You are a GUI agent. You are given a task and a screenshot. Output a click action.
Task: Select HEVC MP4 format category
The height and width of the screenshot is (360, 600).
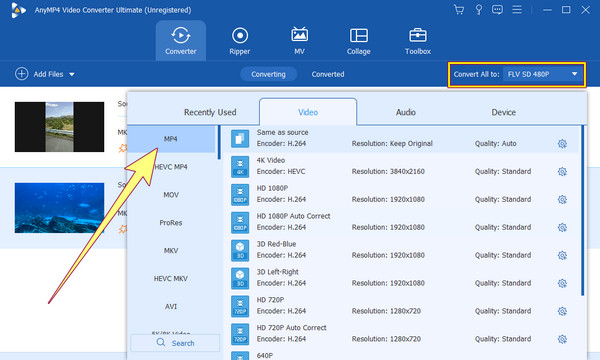(171, 167)
